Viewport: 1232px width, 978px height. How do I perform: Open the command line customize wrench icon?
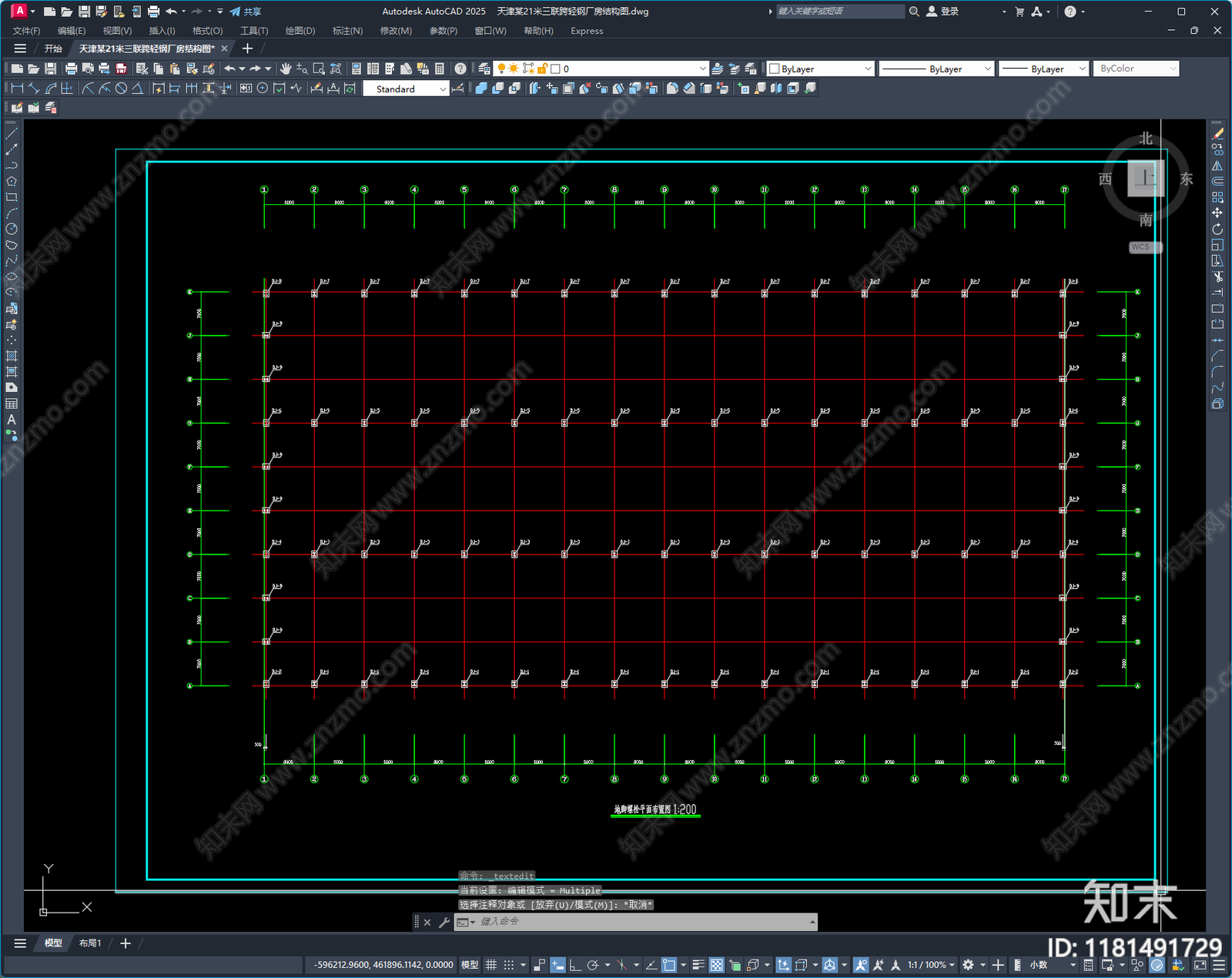pyautogui.click(x=444, y=922)
